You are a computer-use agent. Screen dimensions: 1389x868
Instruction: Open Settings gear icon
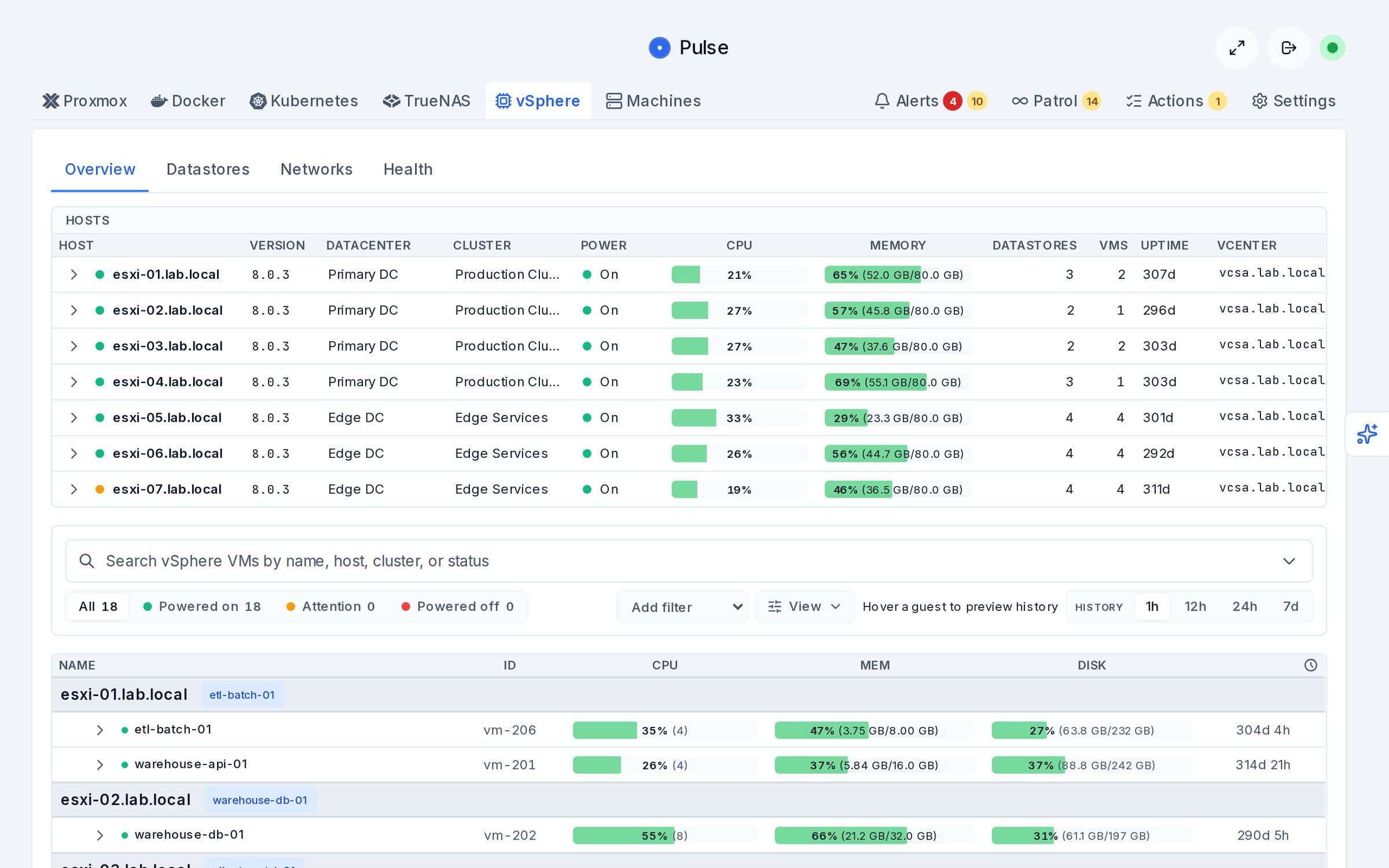click(1259, 101)
